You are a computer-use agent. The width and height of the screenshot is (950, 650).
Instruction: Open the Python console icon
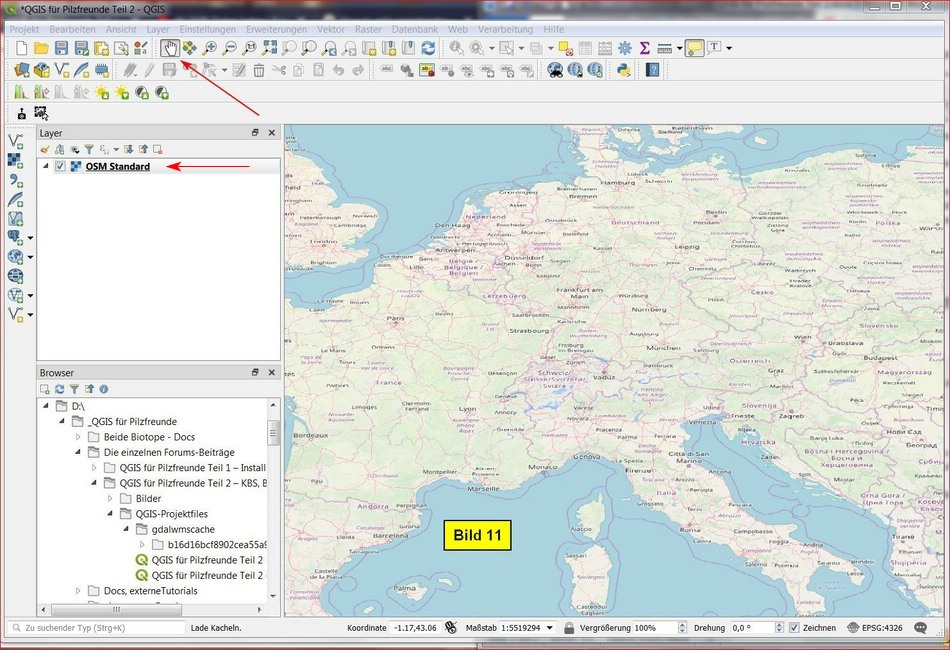[x=622, y=70]
